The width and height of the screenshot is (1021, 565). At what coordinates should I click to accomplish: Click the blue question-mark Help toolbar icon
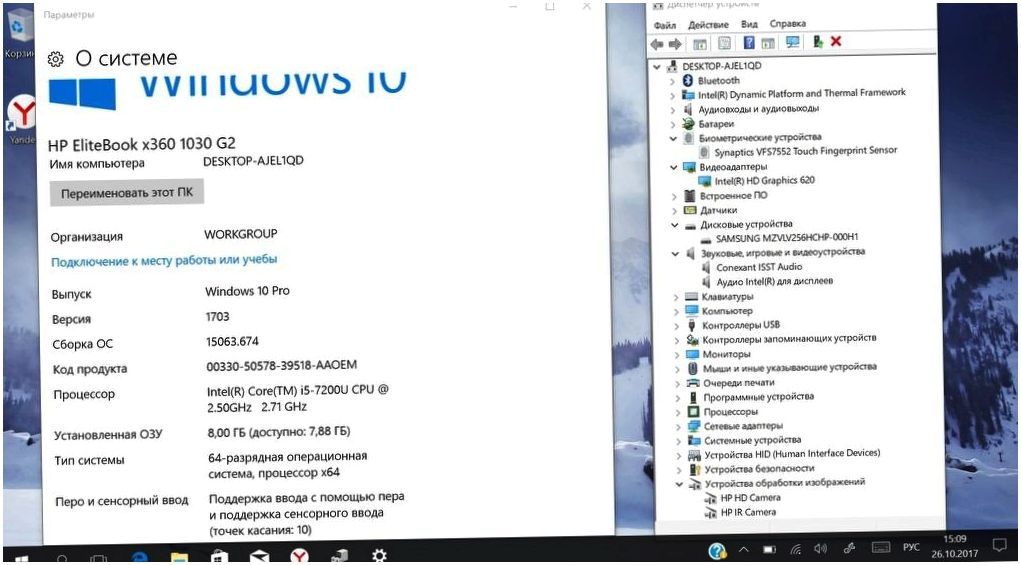pos(749,43)
